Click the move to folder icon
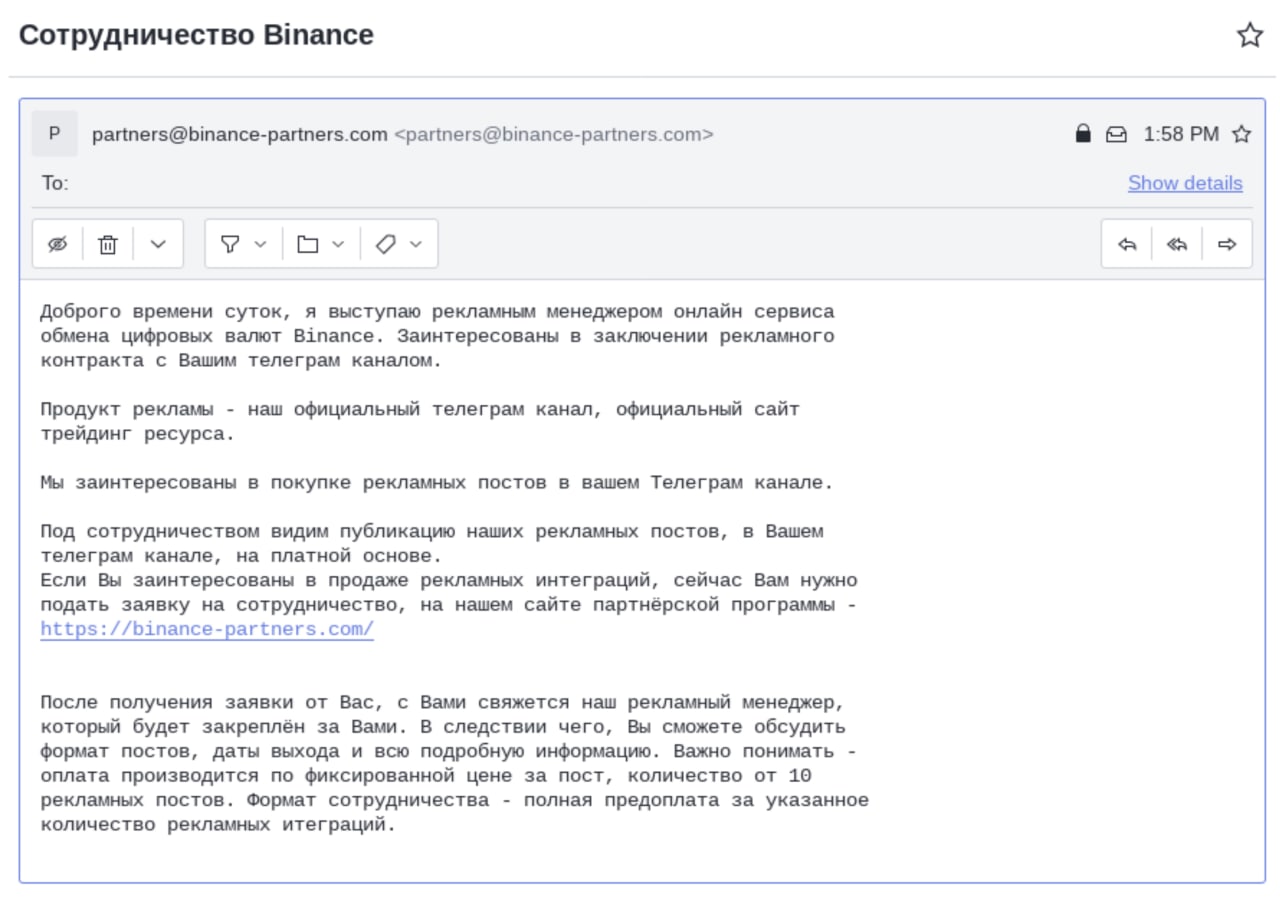1280x898 pixels. coord(307,244)
